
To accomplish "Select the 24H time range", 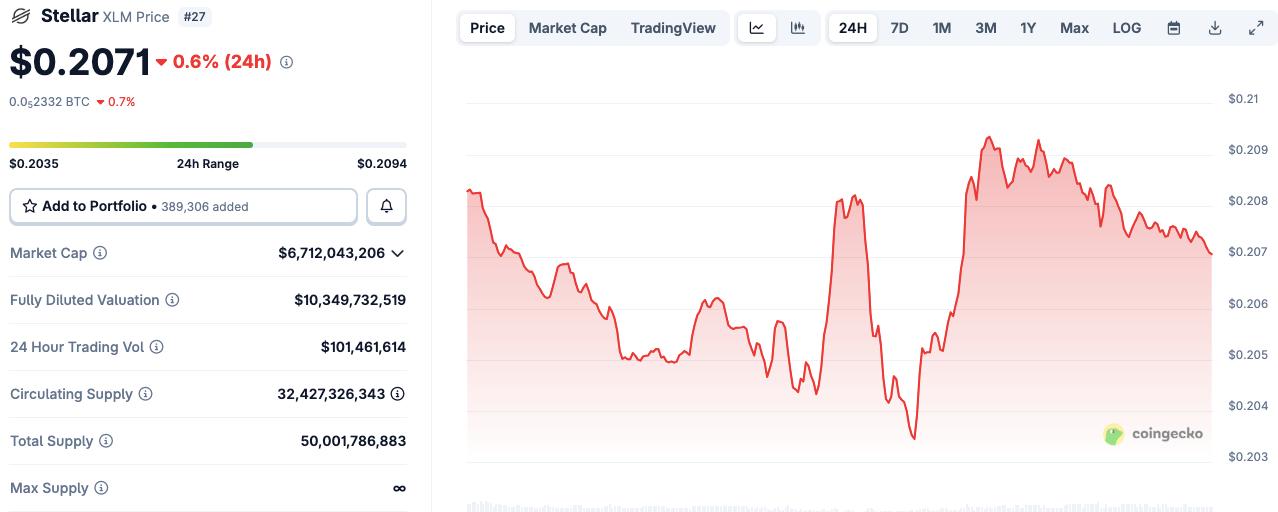I will point(853,28).
